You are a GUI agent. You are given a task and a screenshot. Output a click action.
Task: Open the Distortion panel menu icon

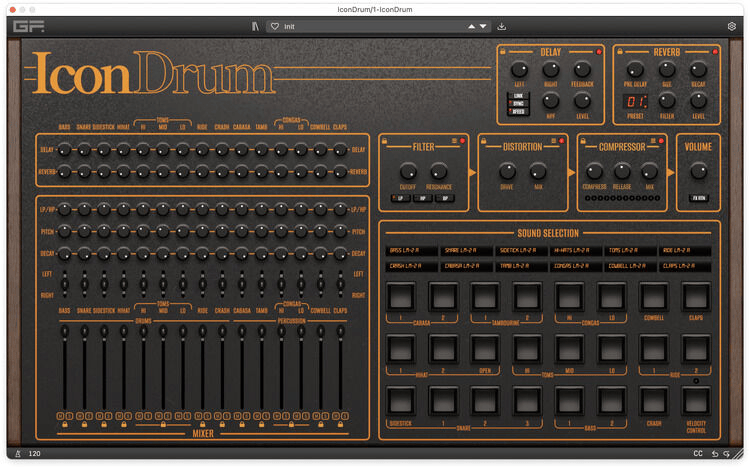coord(552,141)
